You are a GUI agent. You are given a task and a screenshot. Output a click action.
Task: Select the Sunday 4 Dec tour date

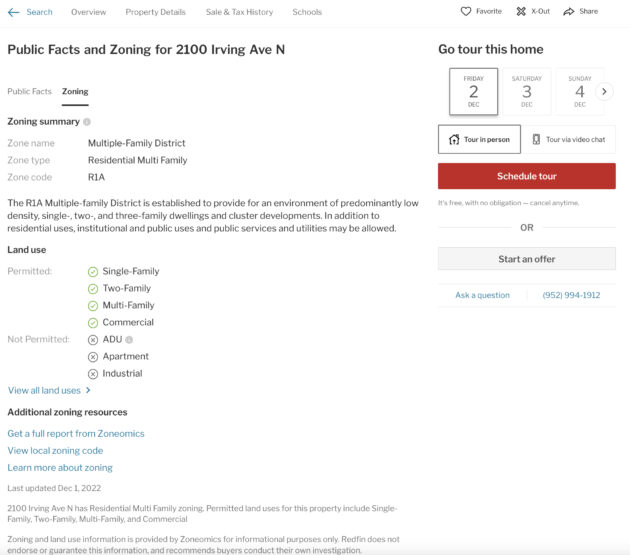[x=580, y=92]
